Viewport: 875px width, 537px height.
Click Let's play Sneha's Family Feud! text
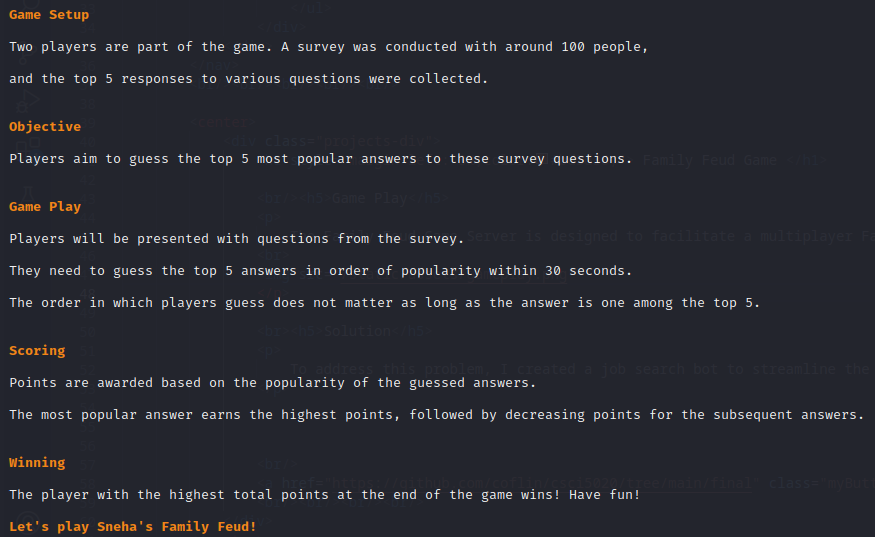pos(133,527)
